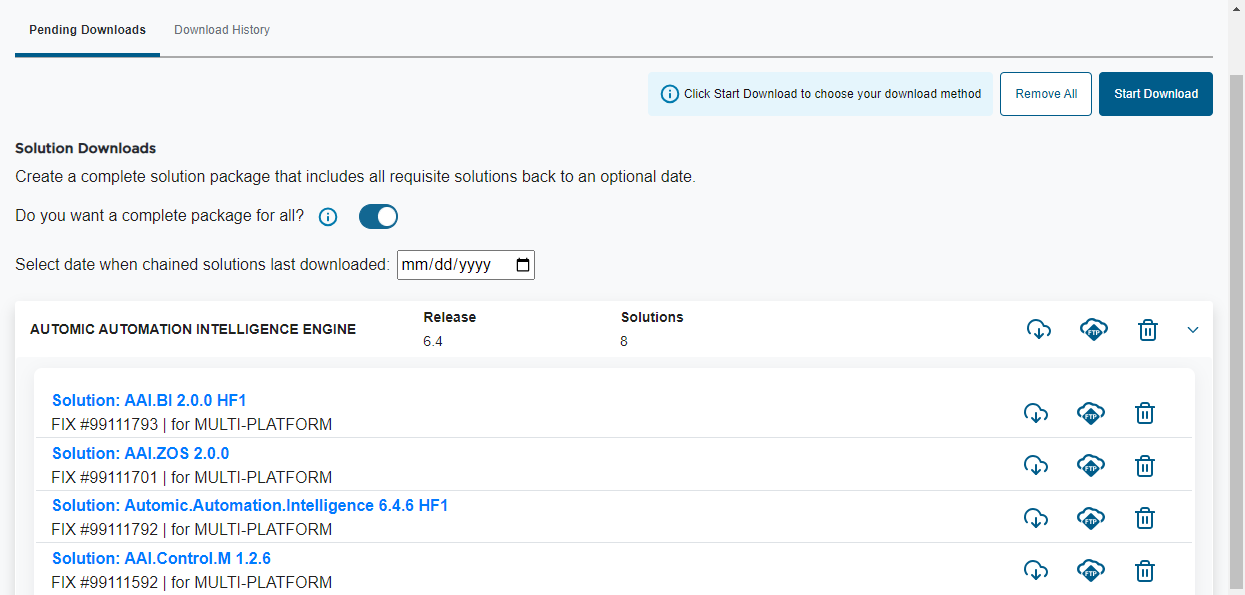
Task: Click the info icon beside the complete package question
Action: [x=327, y=216]
